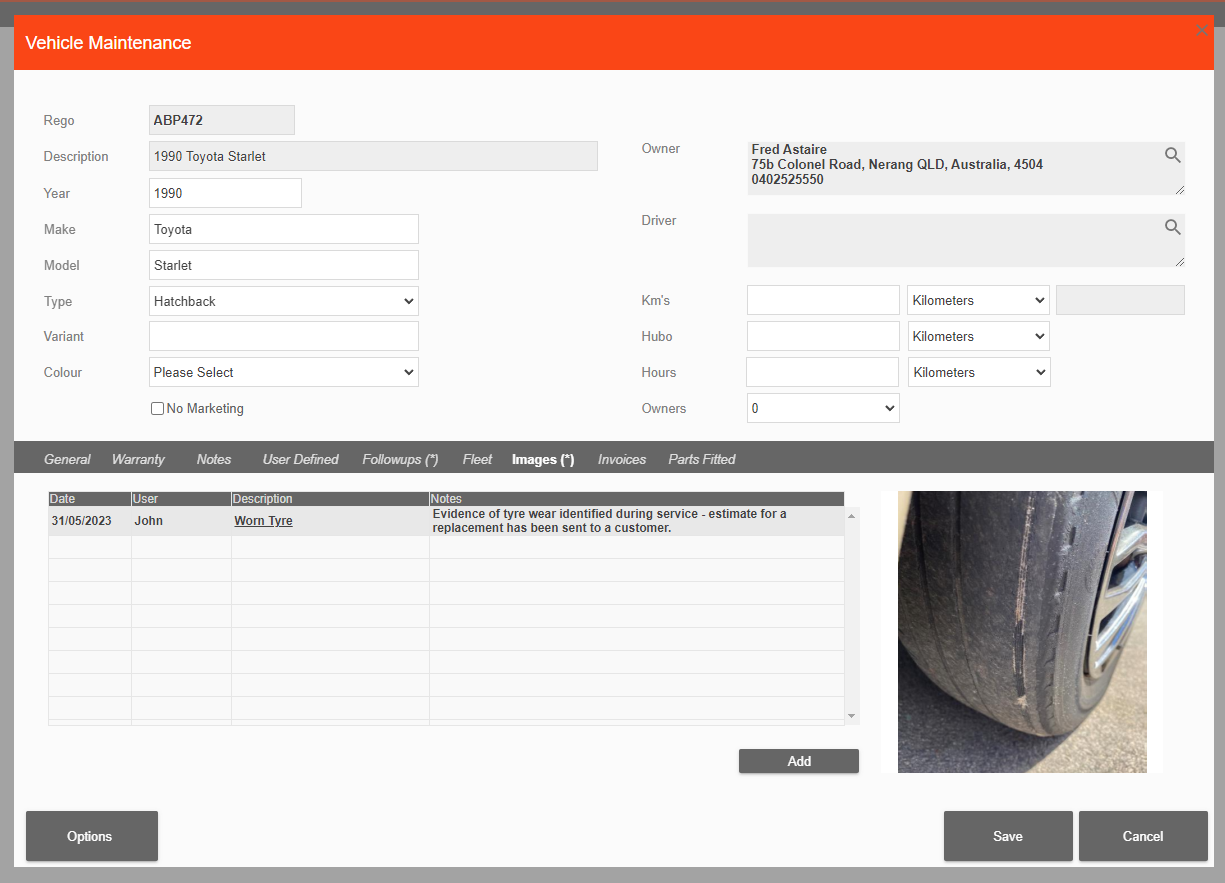Click the Options button
Image resolution: width=1225 pixels, height=883 pixels.
click(91, 836)
